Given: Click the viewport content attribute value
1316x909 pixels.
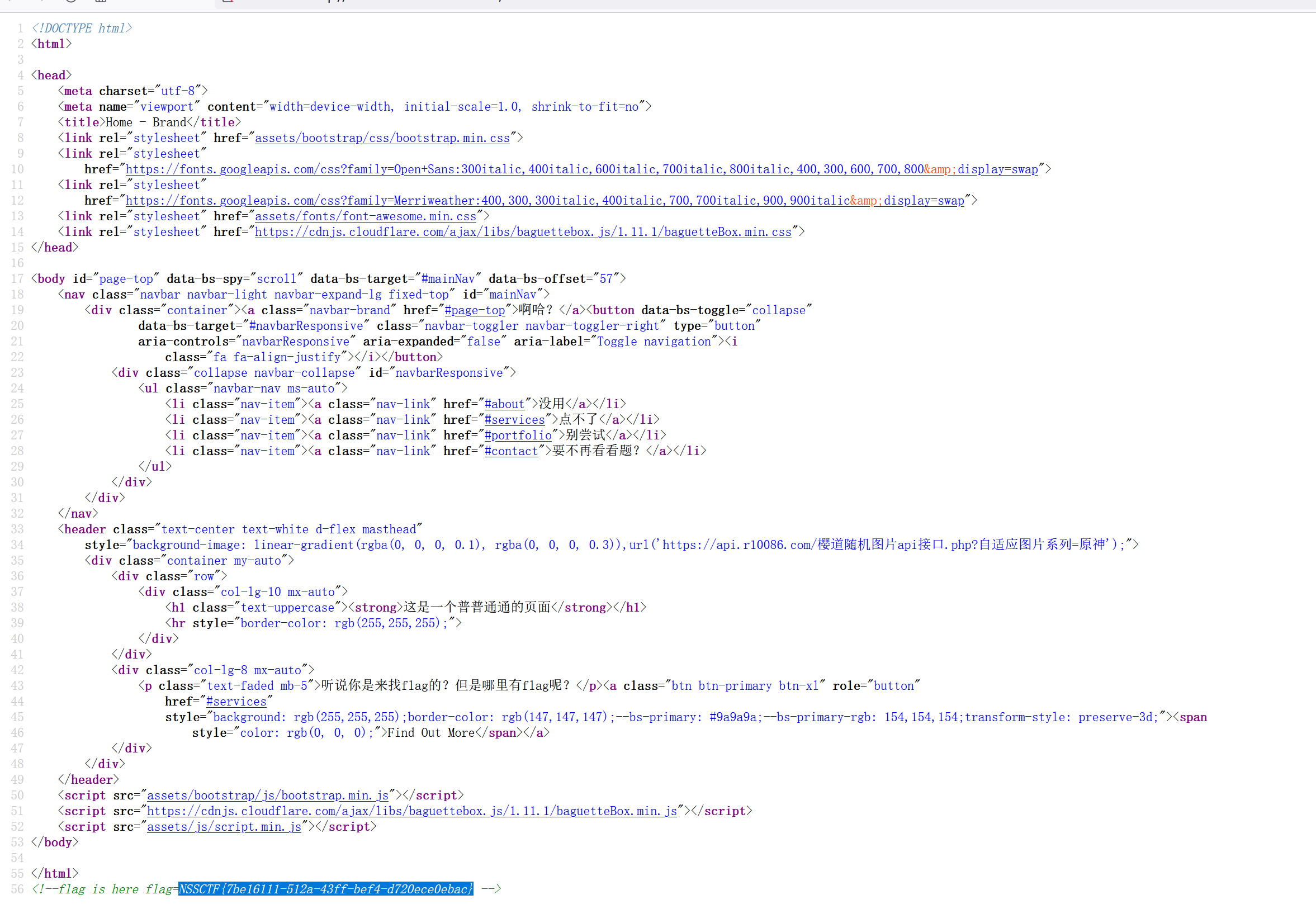Looking at the screenshot, I should pos(454,107).
